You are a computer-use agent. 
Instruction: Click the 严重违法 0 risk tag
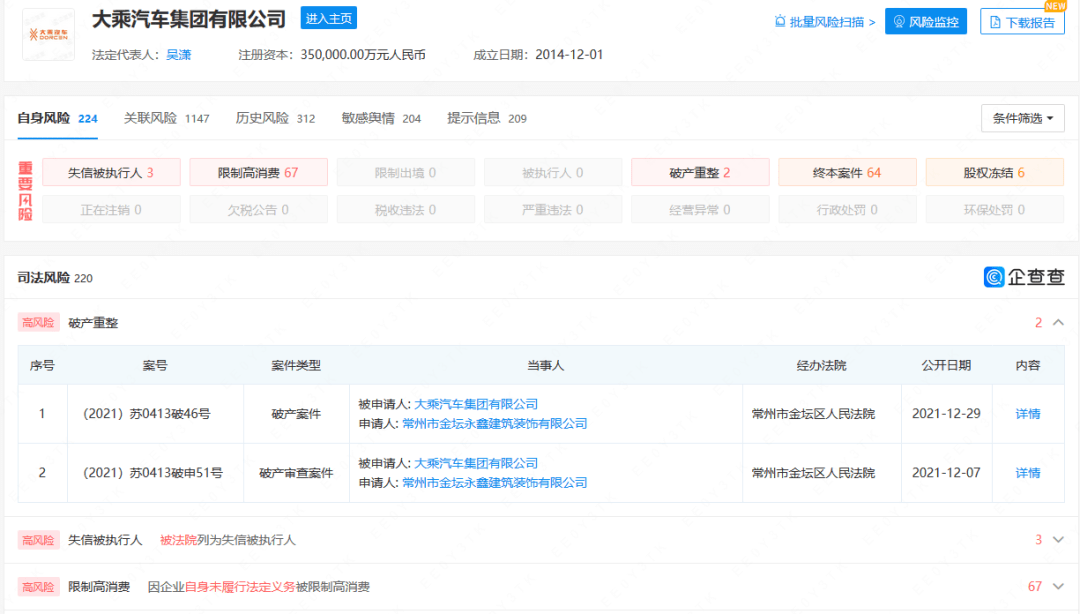(x=553, y=209)
